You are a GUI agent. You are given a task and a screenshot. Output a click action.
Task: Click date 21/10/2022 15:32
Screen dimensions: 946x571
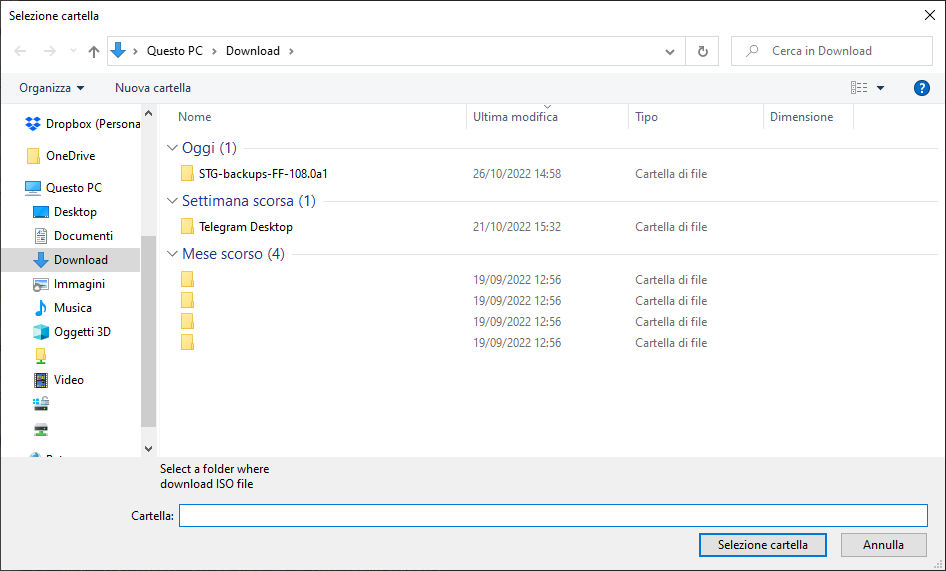pos(516,227)
